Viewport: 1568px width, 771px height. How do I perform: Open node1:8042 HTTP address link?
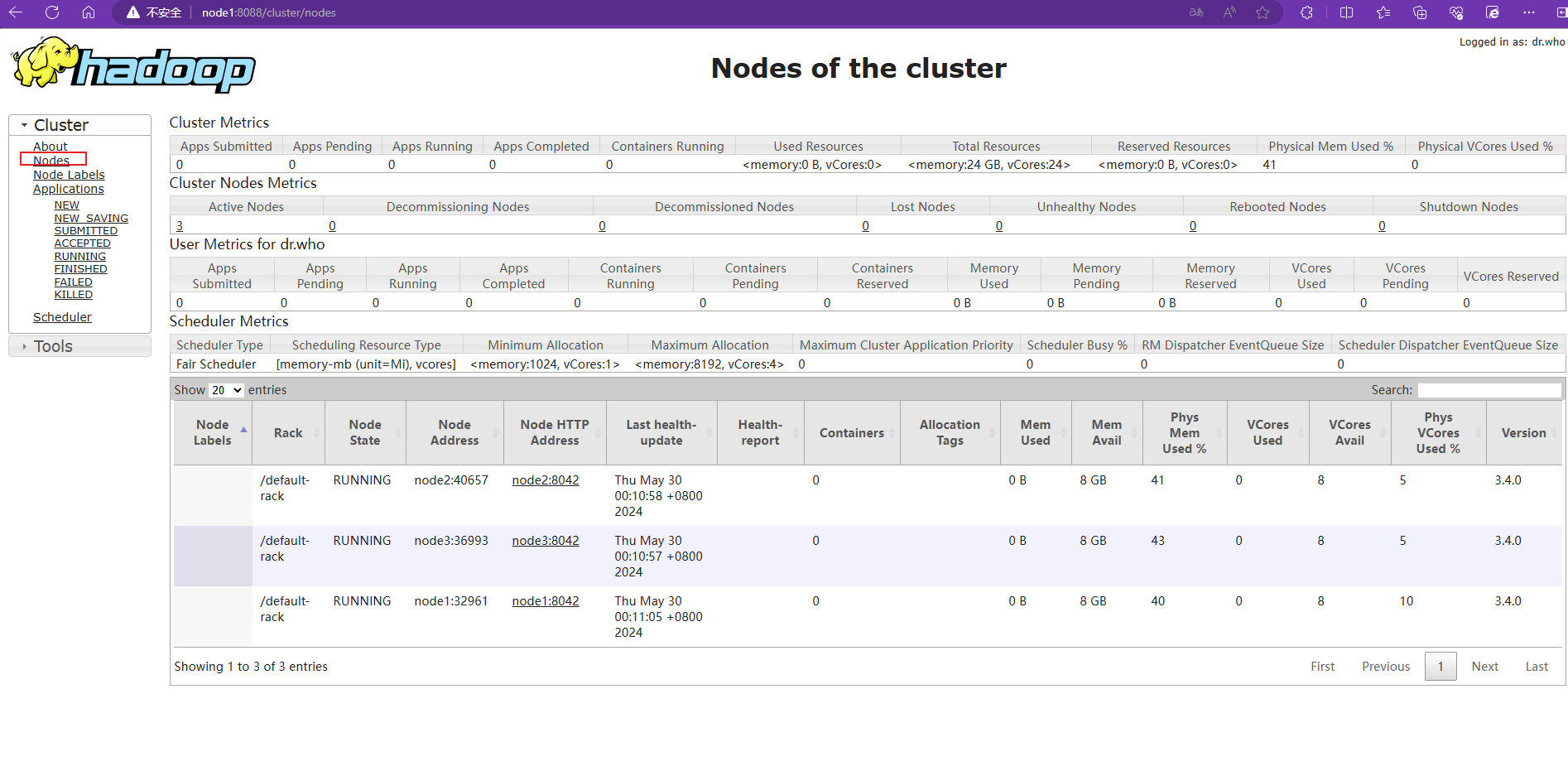pyautogui.click(x=546, y=601)
